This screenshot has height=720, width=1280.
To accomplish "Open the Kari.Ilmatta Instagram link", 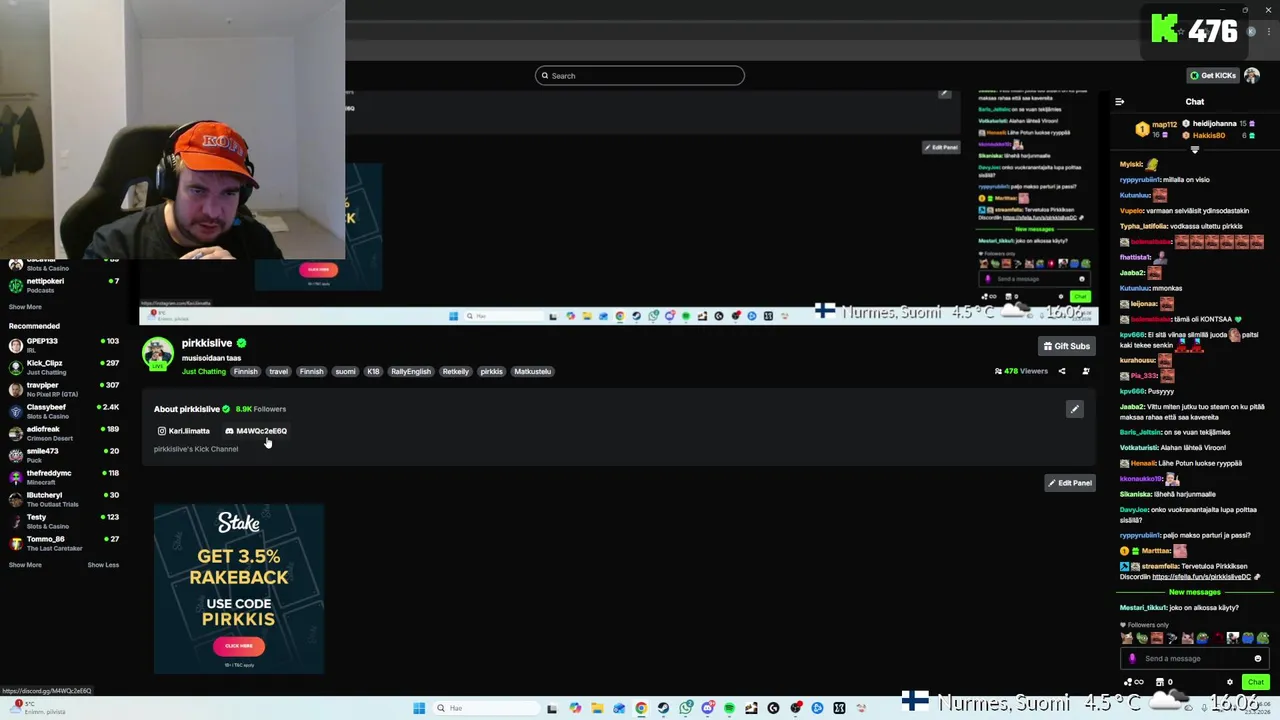I will click(x=183, y=431).
